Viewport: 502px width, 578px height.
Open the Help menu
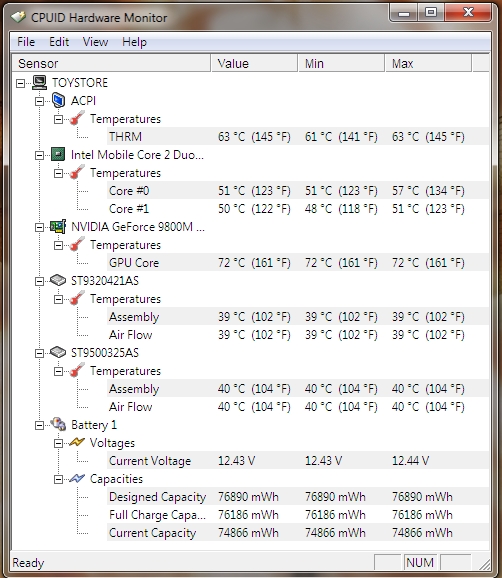(x=135, y=42)
